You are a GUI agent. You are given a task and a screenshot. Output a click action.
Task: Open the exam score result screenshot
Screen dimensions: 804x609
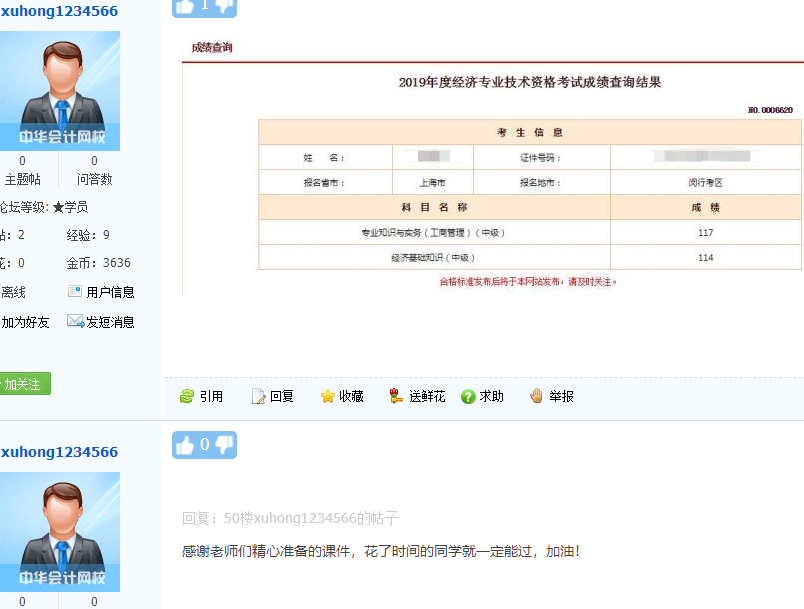(493, 164)
